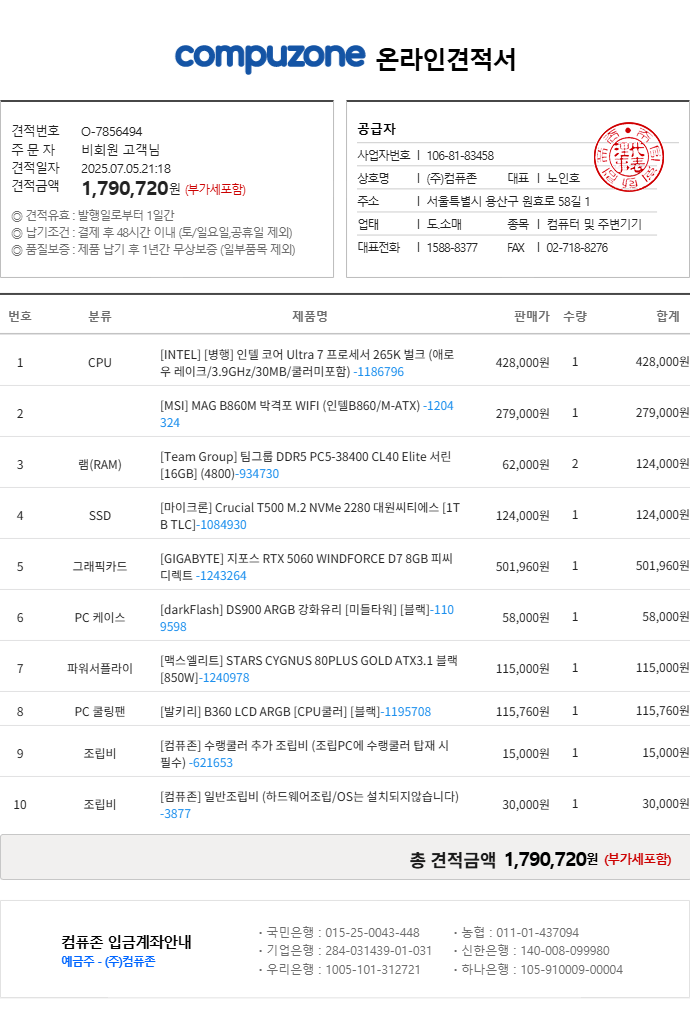Click business number 106-81-83458

pos(460,155)
